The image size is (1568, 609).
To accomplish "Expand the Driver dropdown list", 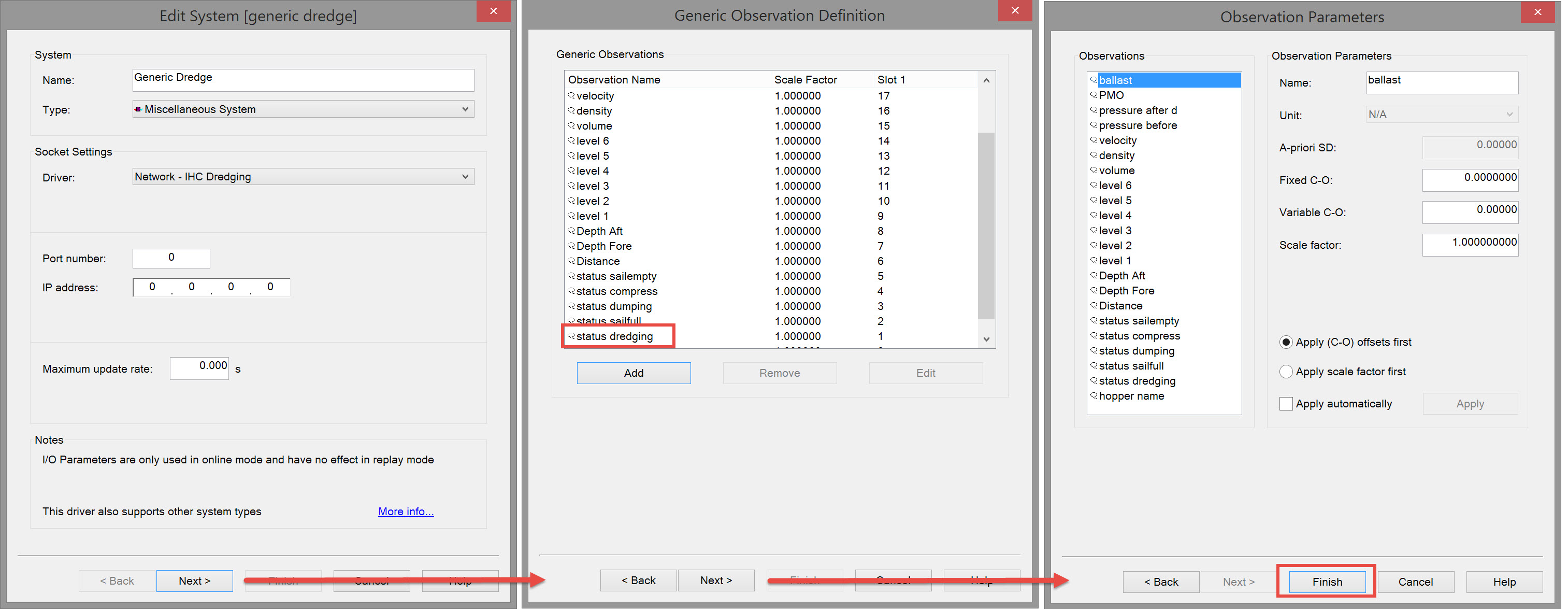I will (465, 177).
